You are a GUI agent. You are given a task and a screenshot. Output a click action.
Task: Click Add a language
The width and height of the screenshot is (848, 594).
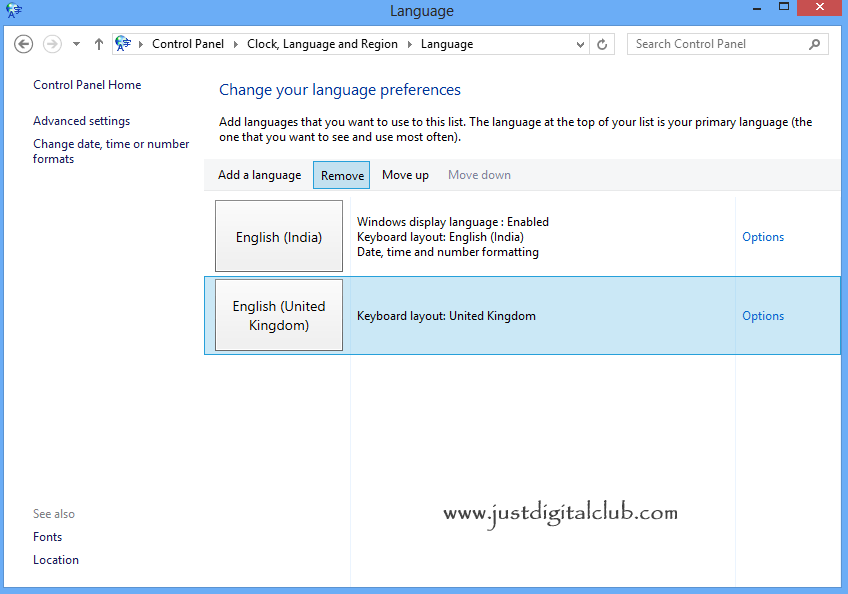[x=260, y=175]
